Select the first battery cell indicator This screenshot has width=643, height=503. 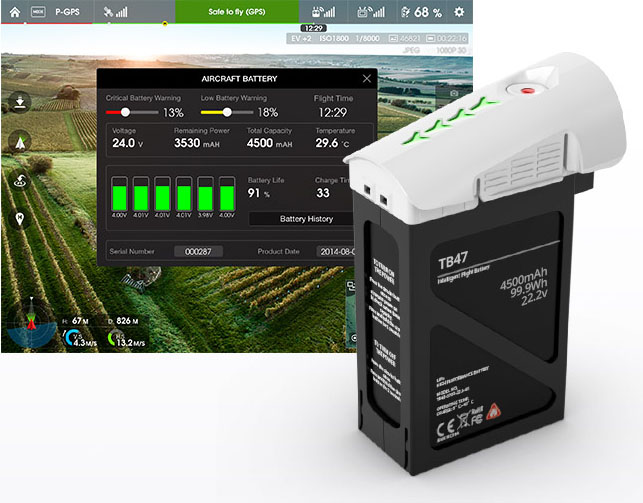119,191
